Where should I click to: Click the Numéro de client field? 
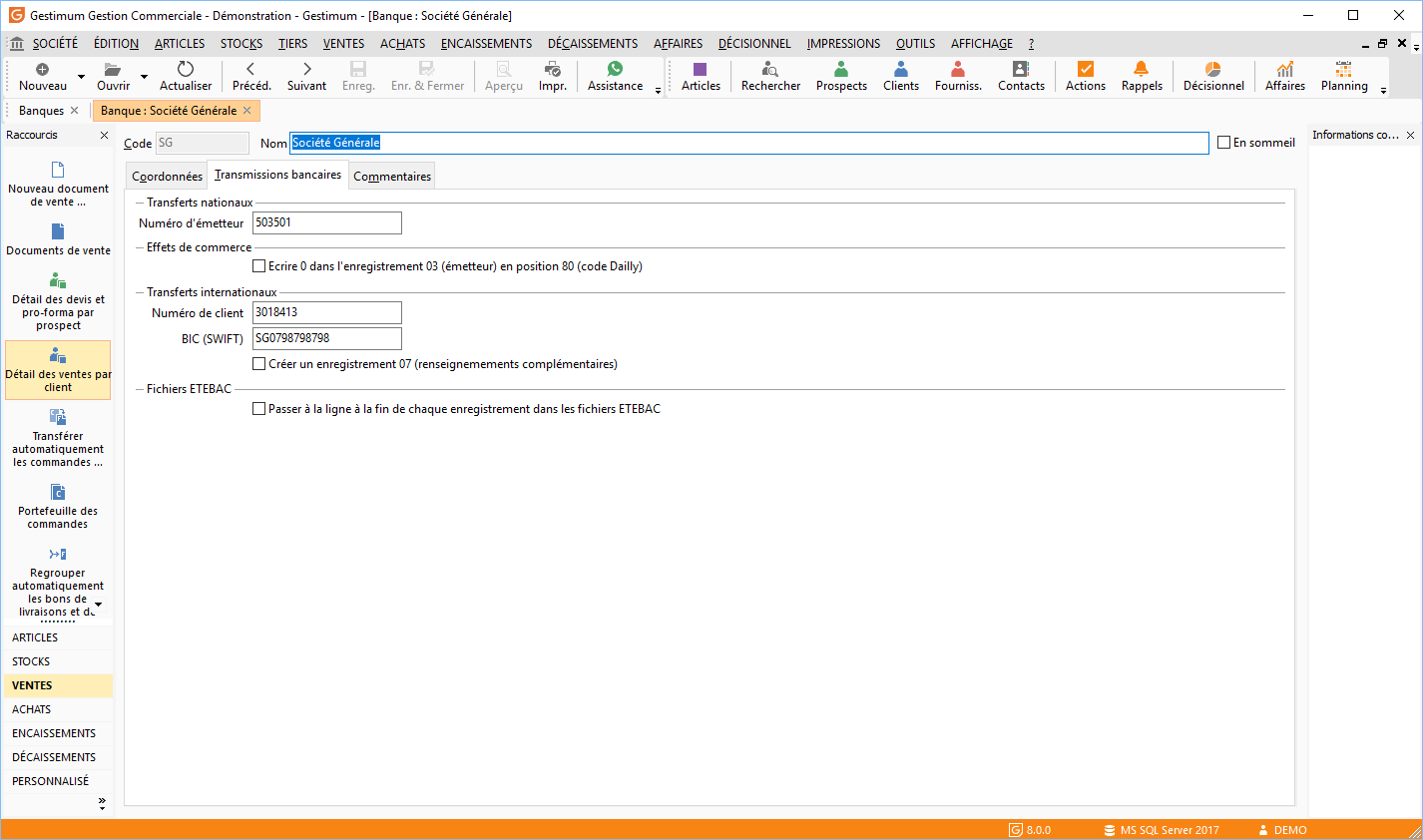point(327,312)
